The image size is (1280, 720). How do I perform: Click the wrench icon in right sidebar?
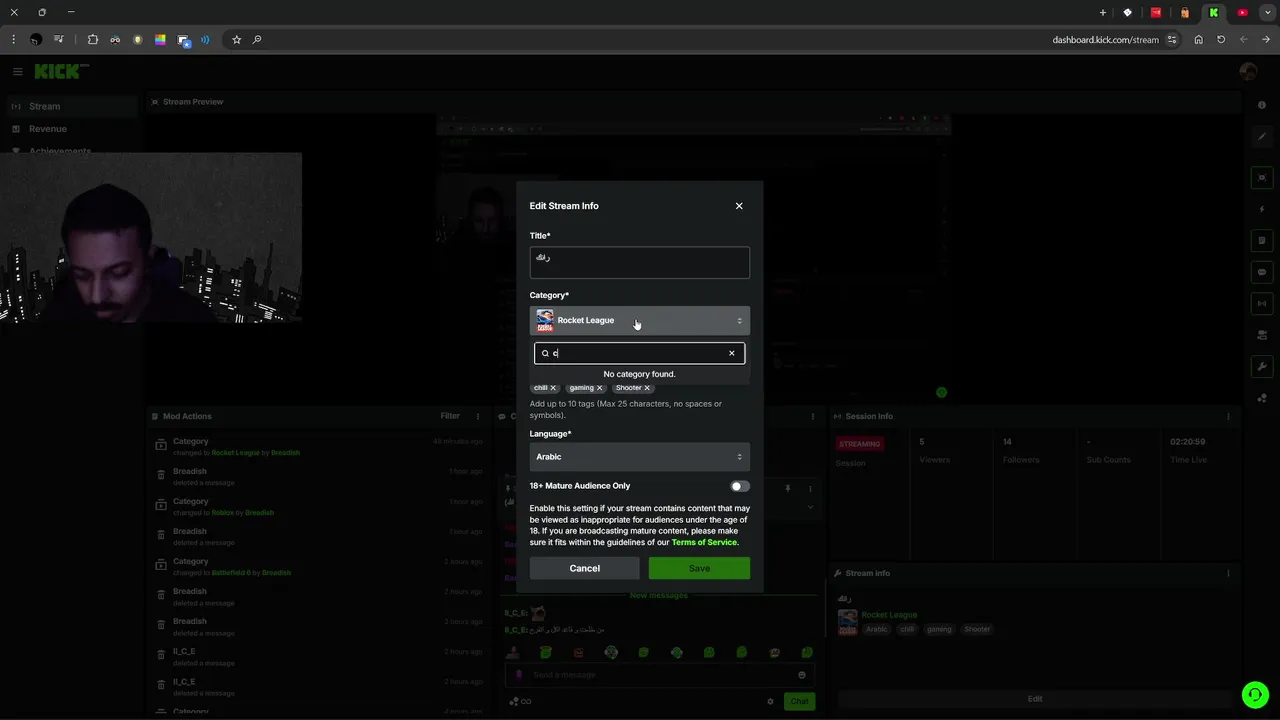(x=1262, y=366)
